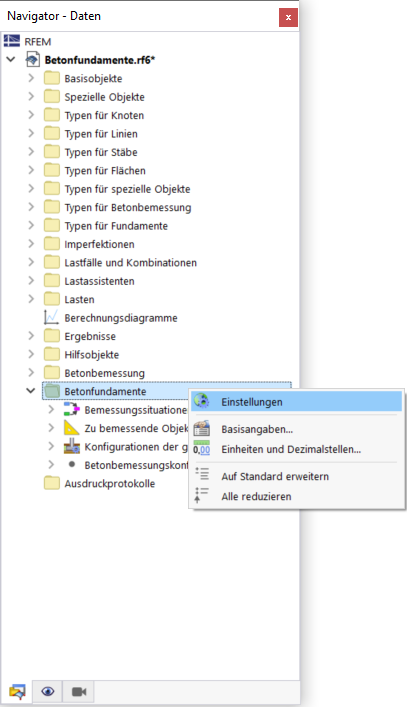Click the Einstellungen gear globe icon
This screenshot has height=707, width=407.
(x=201, y=401)
